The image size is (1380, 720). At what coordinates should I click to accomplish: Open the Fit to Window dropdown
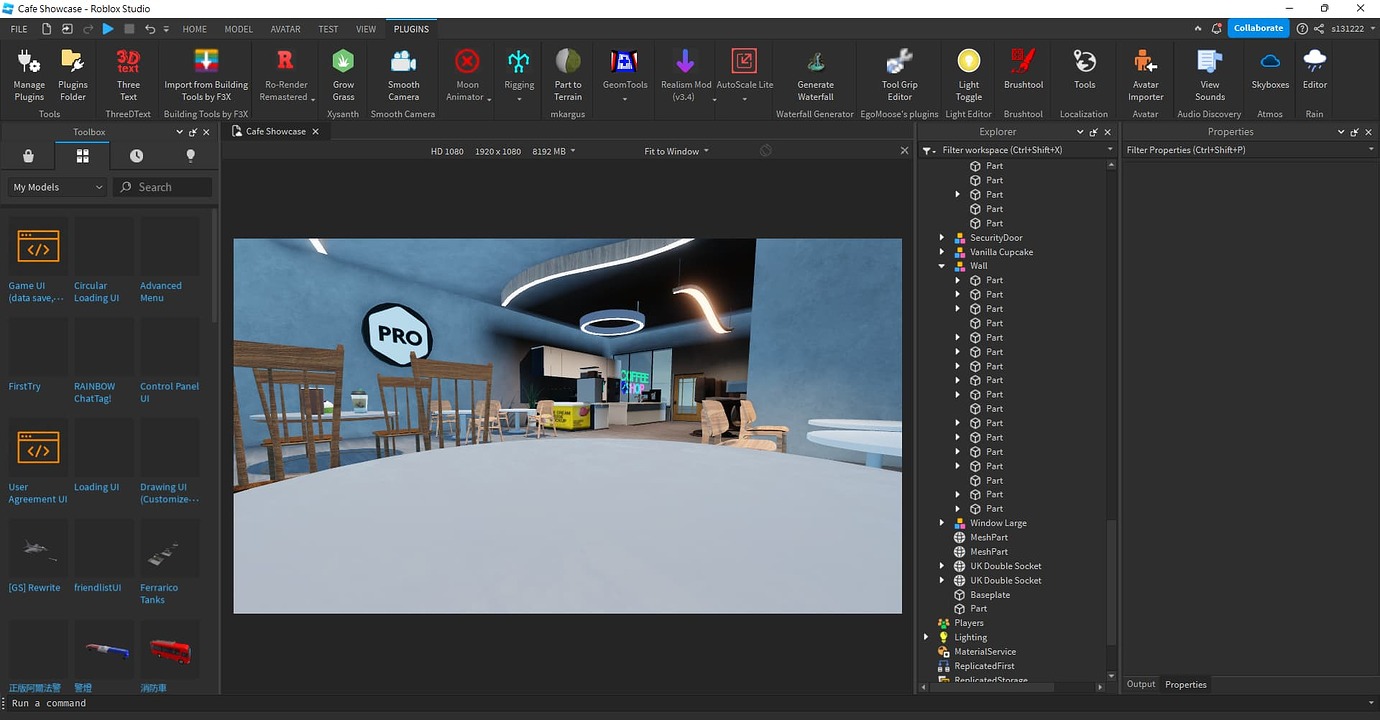tap(674, 150)
